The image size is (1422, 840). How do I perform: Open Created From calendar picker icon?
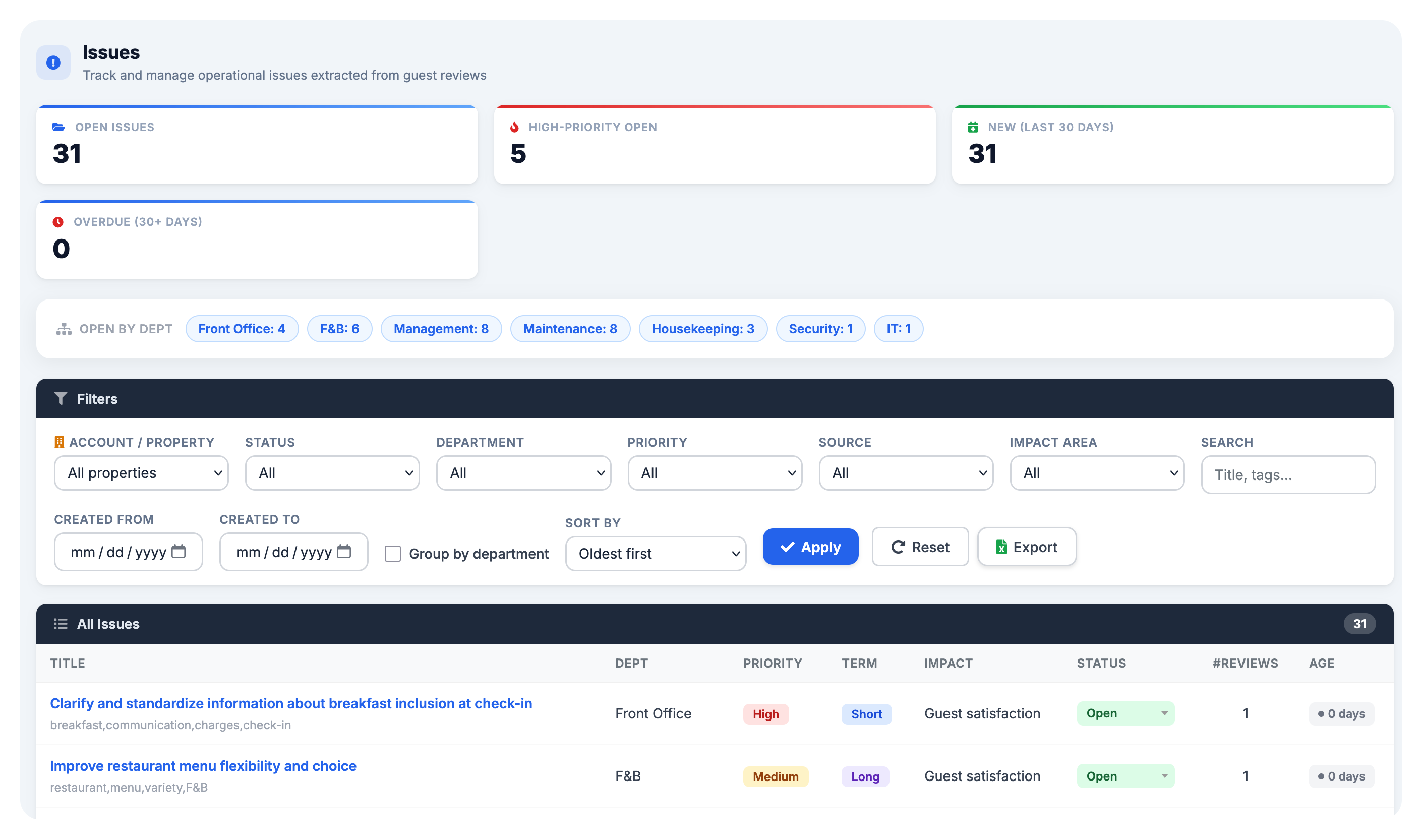179,551
